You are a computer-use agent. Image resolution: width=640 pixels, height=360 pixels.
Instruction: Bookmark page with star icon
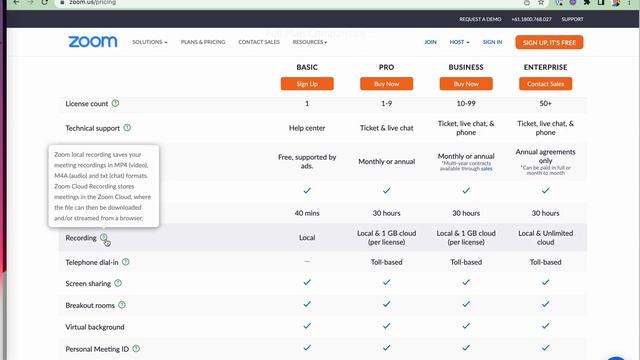tap(541, 2)
